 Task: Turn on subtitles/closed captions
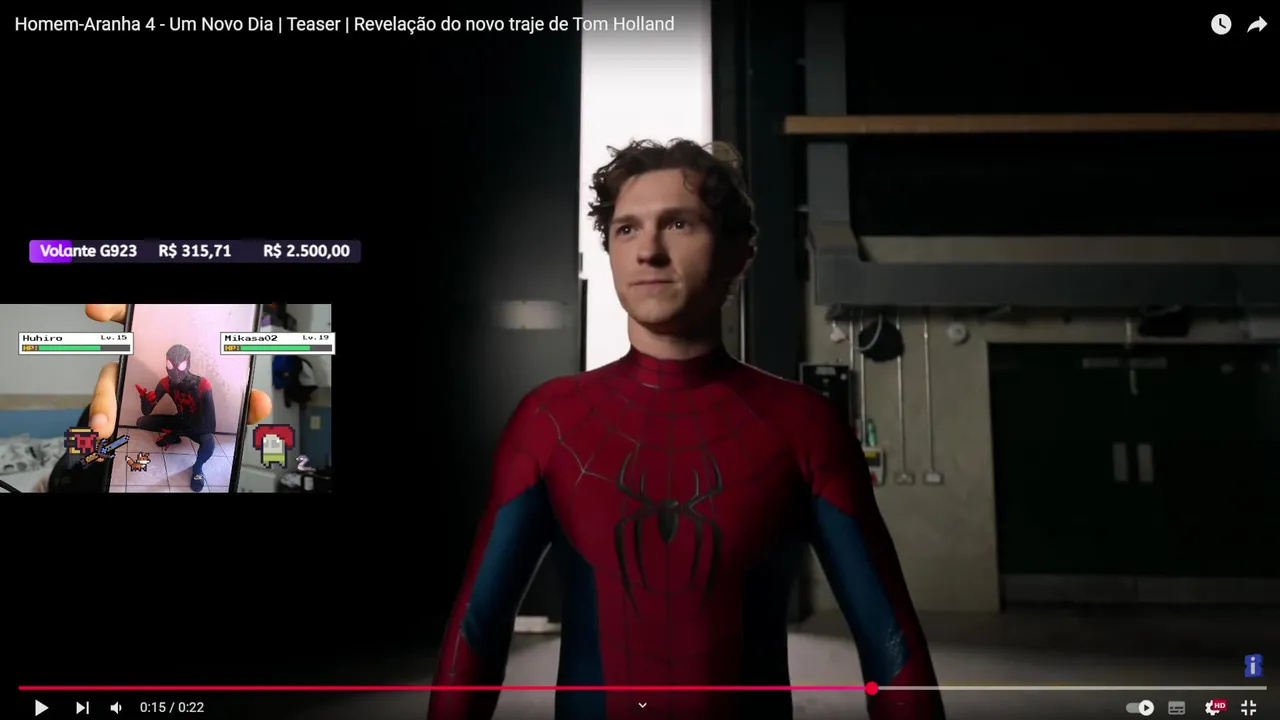(x=1177, y=707)
